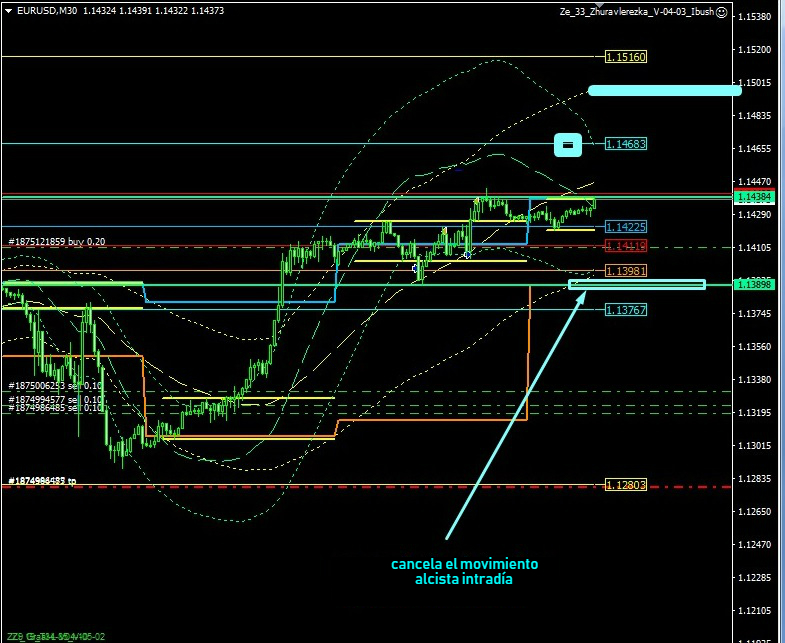
Task: Select the #1875006253 sell 0.10 order label
Action: tap(55, 385)
